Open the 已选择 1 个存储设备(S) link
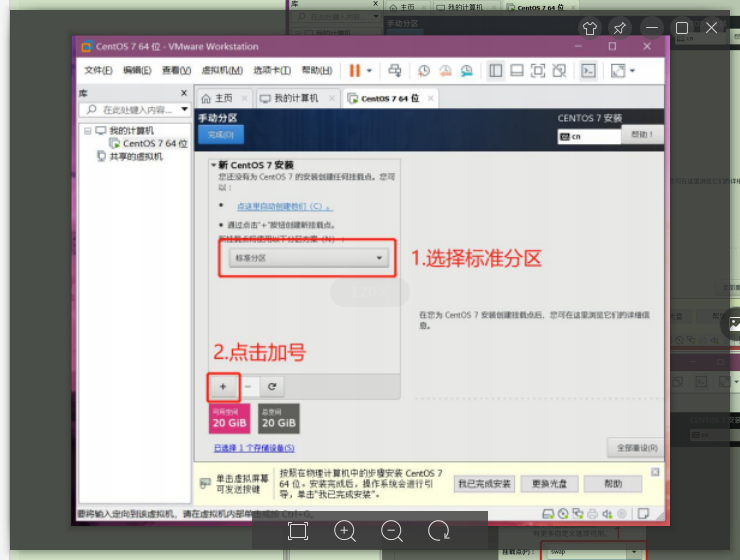740x560 pixels. pyautogui.click(x=254, y=448)
